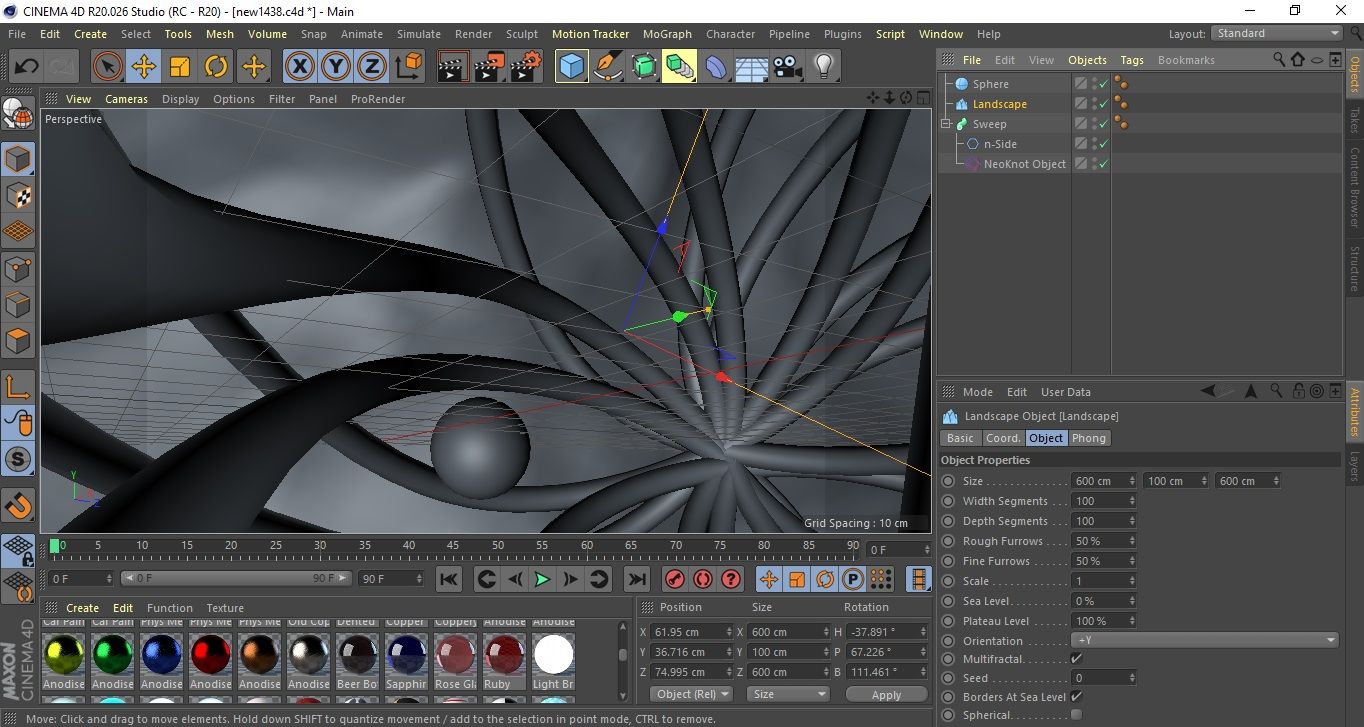The height and width of the screenshot is (727, 1364).
Task: Open the MoGraph menu
Action: tap(666, 34)
